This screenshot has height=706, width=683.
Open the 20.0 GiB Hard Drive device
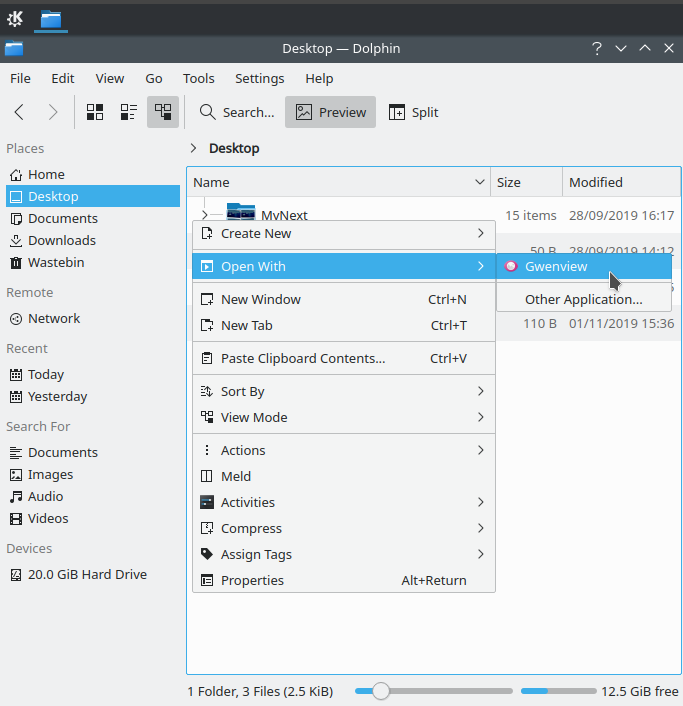pos(87,574)
